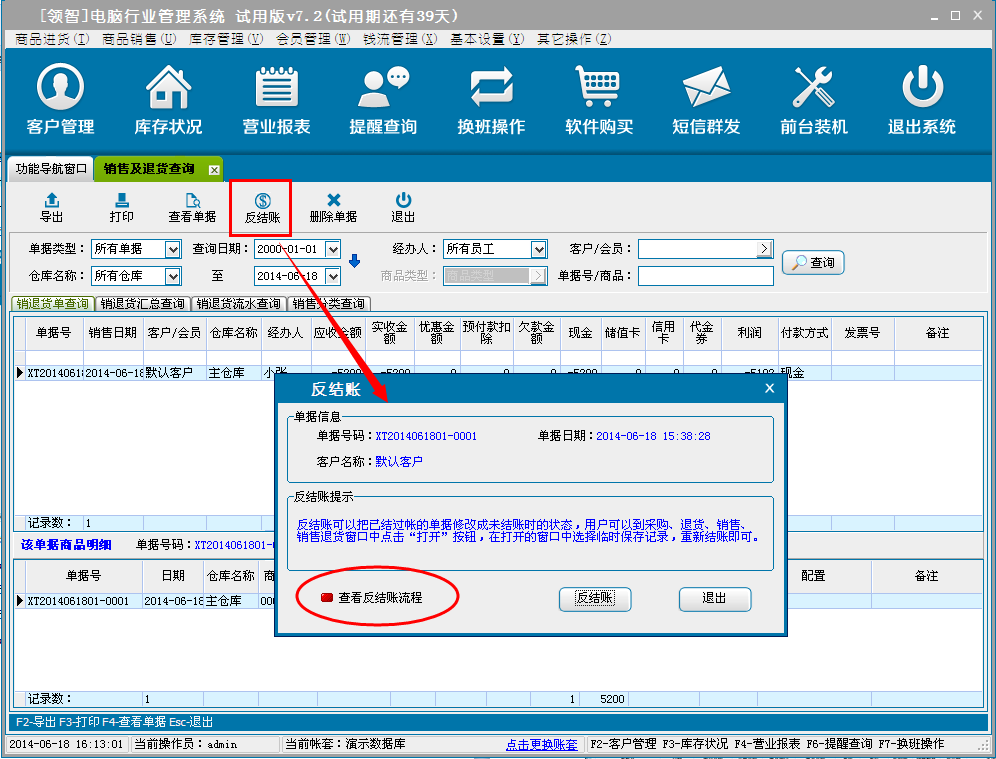Open 软件购买 shopping cart icon
The width and height of the screenshot is (996, 759).
(x=599, y=100)
